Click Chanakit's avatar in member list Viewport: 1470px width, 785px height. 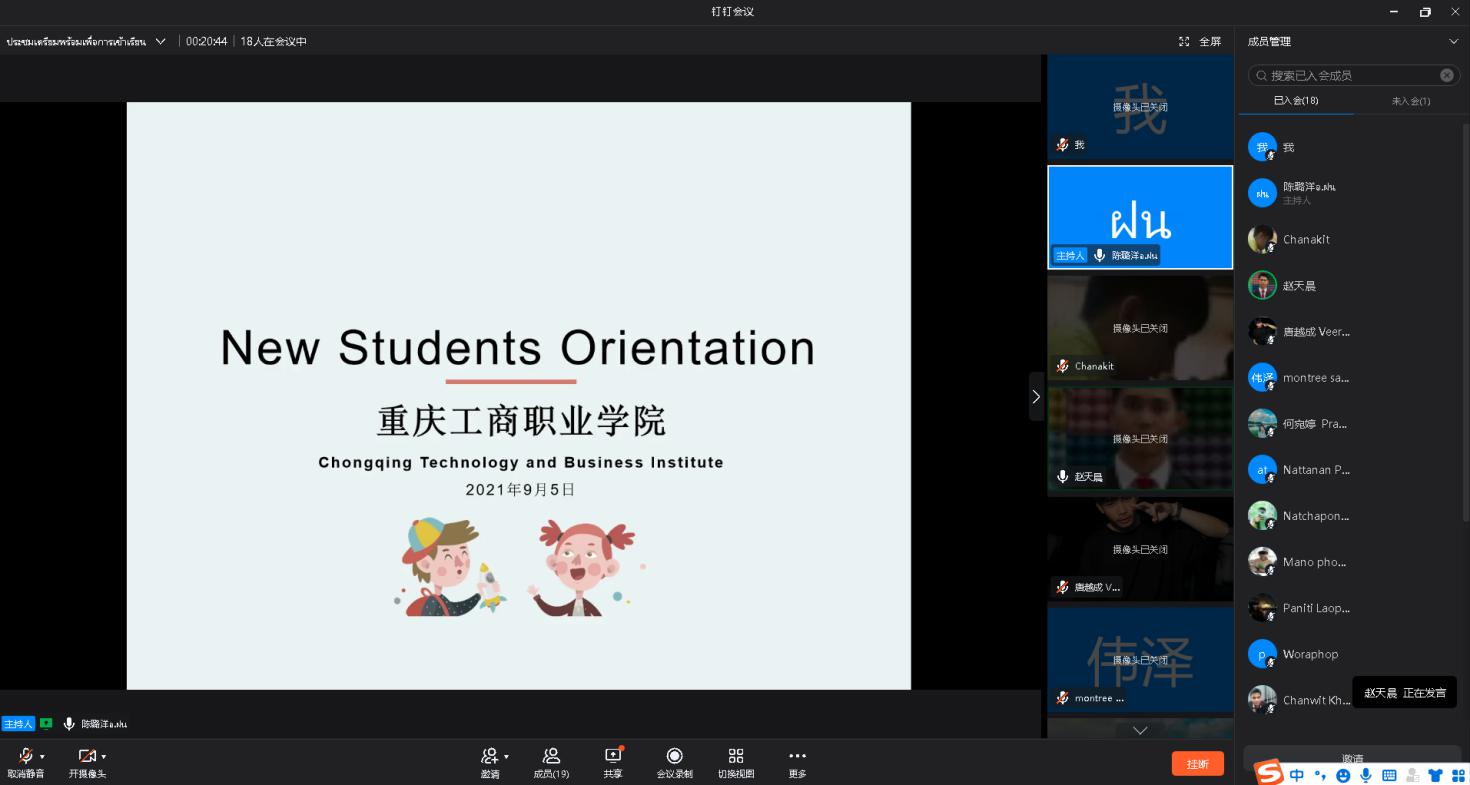pyautogui.click(x=1262, y=239)
